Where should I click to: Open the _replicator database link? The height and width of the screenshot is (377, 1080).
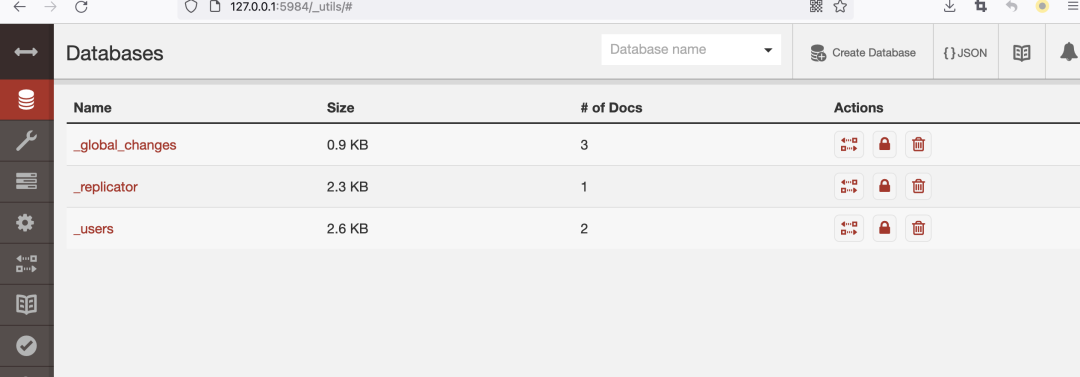click(105, 187)
